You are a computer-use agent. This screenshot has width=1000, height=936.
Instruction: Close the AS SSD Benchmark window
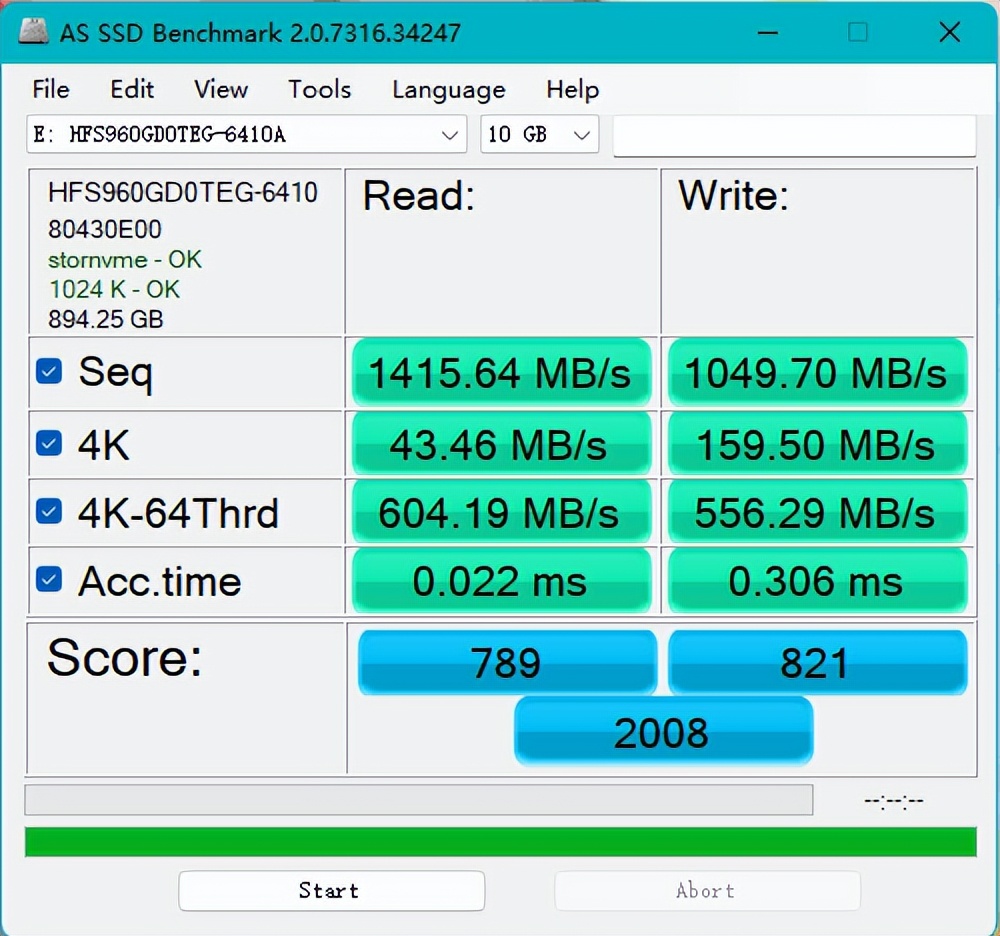pos(949,32)
